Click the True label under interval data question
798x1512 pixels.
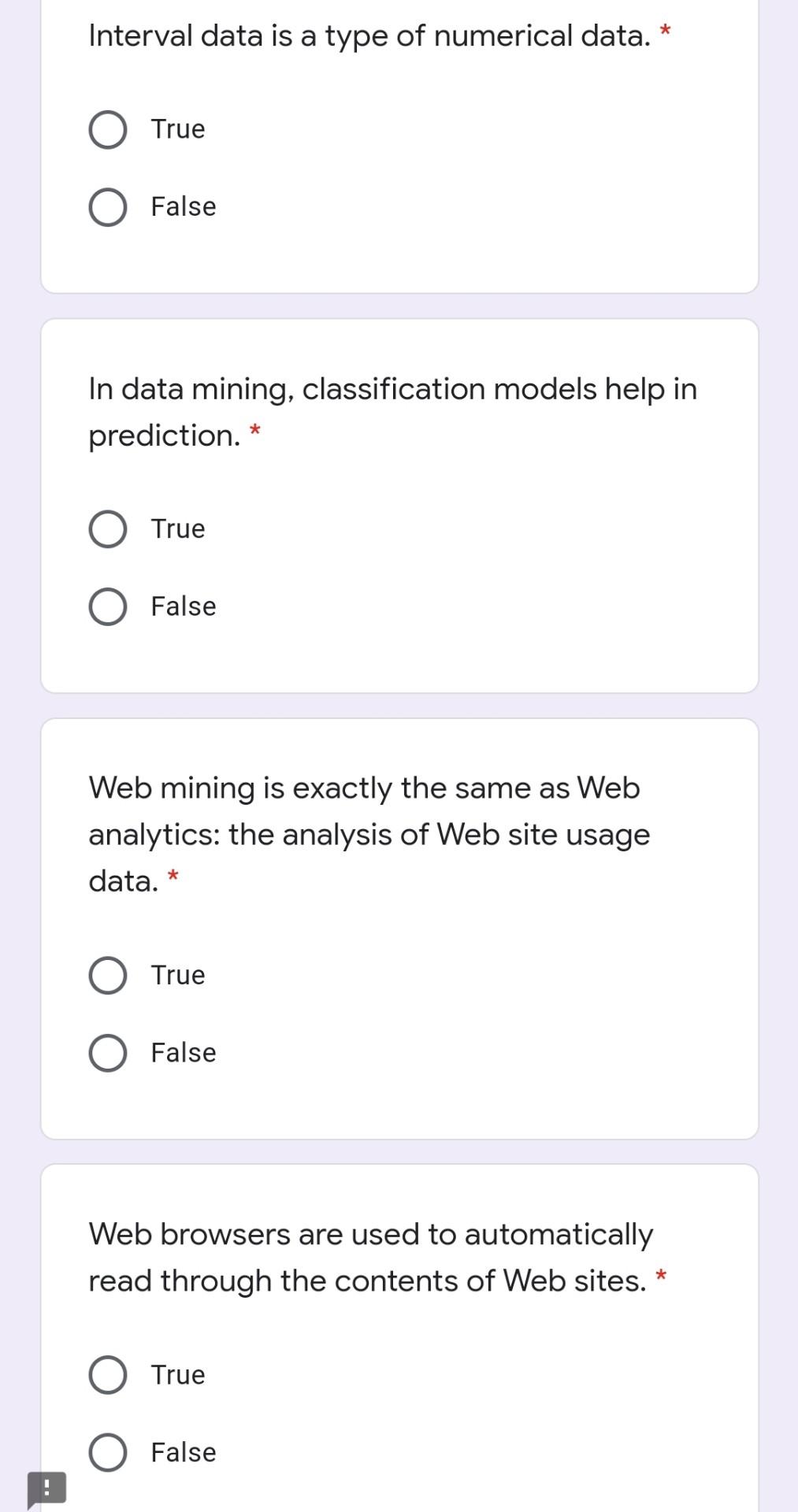click(176, 129)
